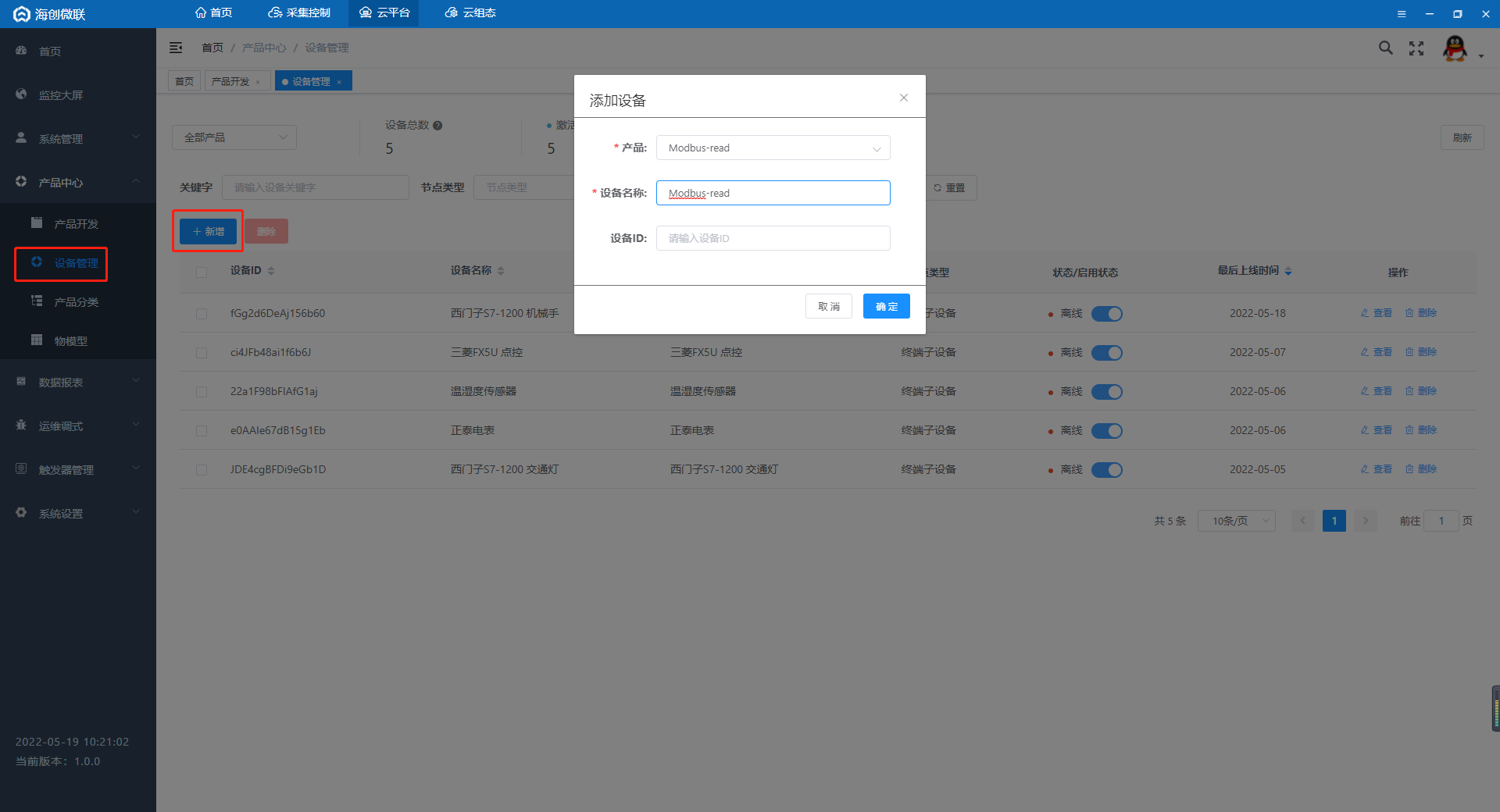The height and width of the screenshot is (812, 1500).
Task: Sort by 设备名称 column arrows
Action: (x=501, y=271)
